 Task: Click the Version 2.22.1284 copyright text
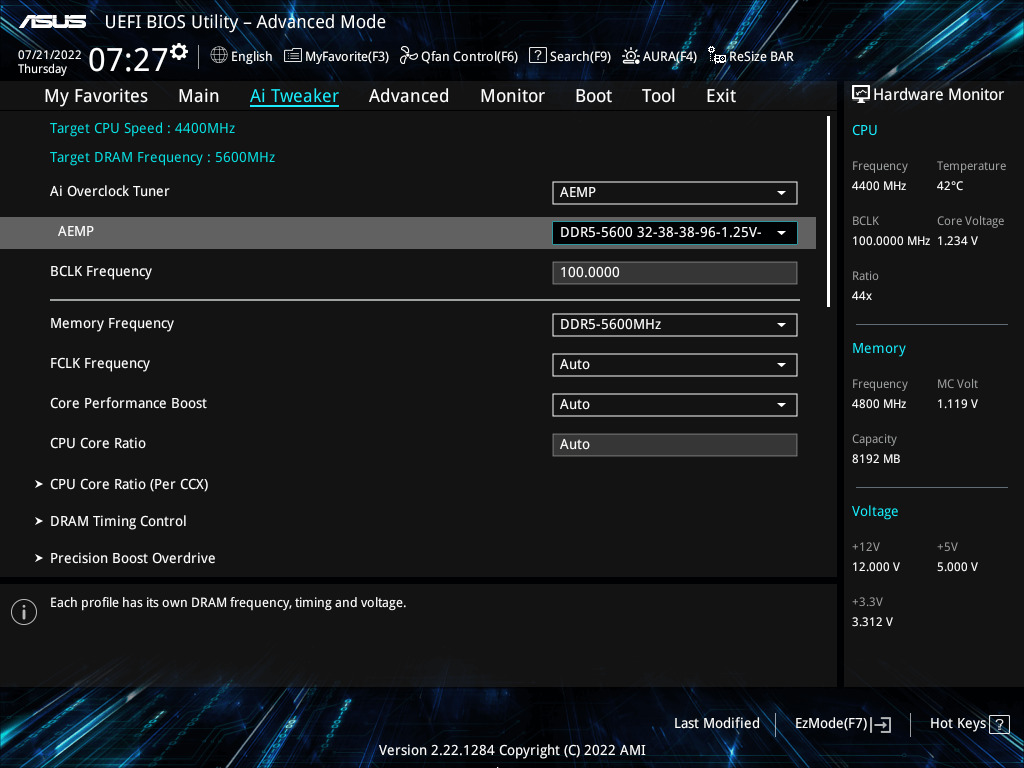click(x=512, y=750)
